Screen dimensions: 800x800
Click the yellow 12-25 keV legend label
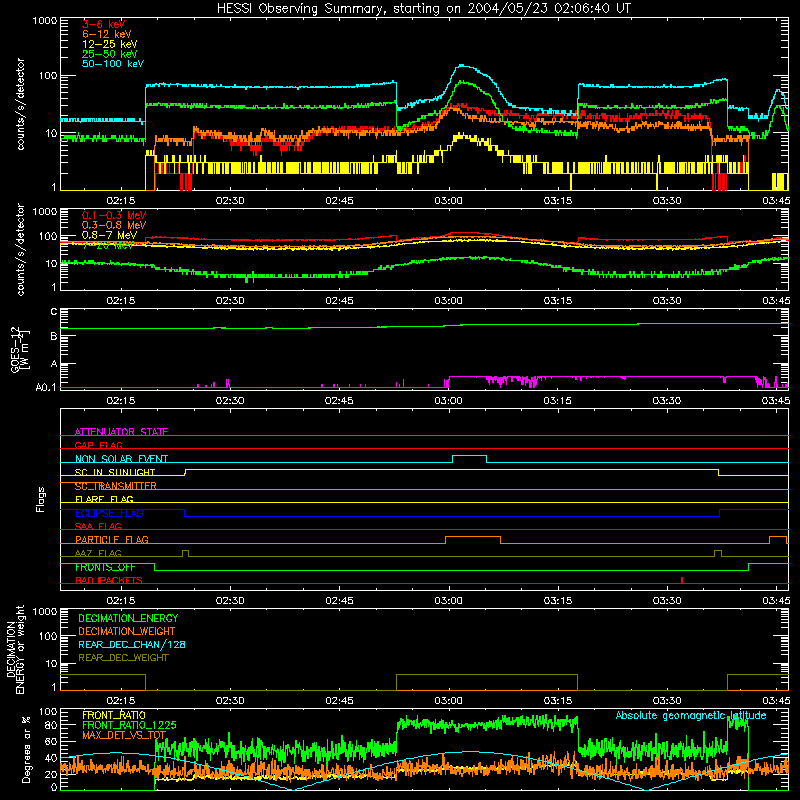[x=110, y=44]
